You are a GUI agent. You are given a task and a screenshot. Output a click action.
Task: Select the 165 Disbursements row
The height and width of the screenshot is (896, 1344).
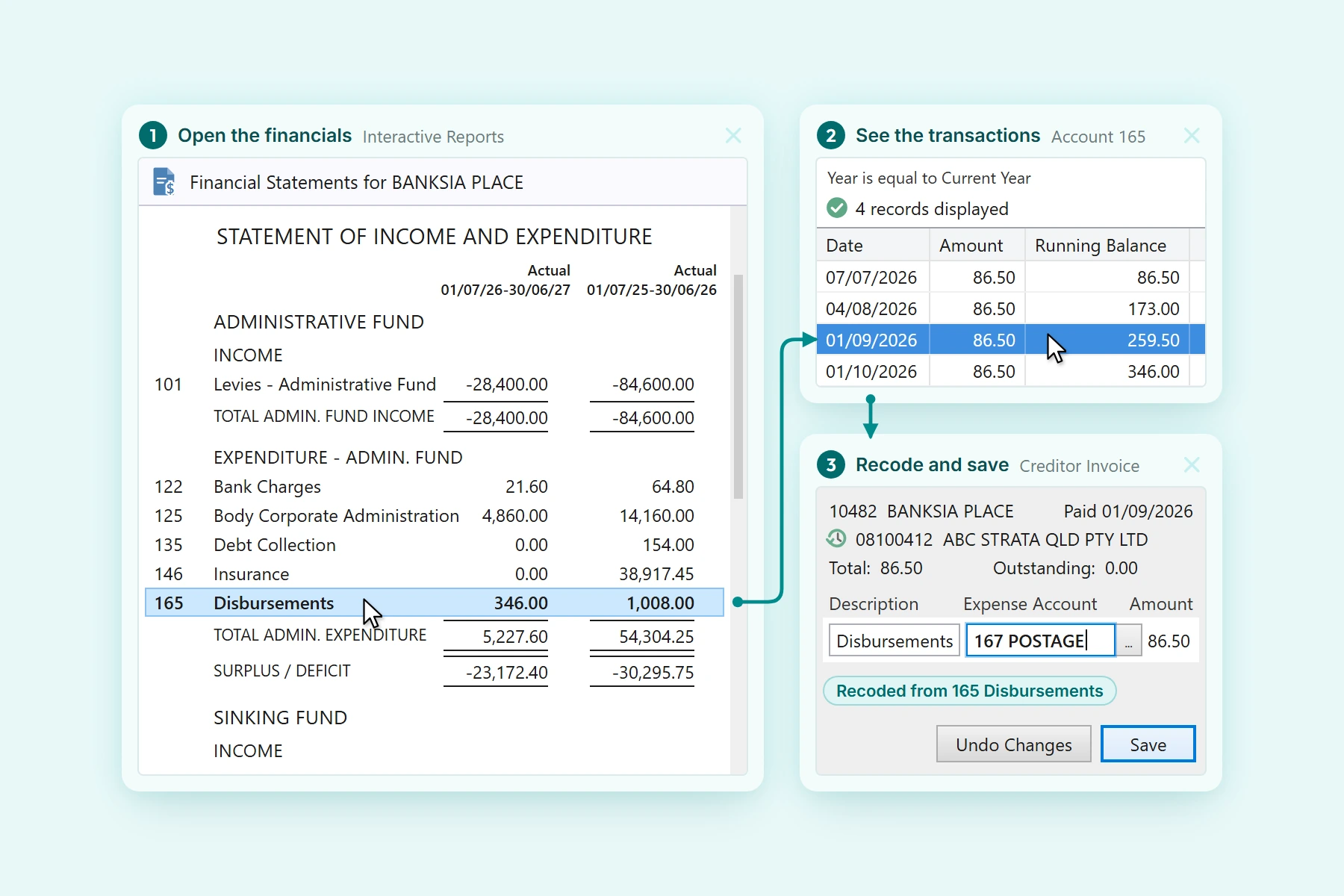coord(435,603)
